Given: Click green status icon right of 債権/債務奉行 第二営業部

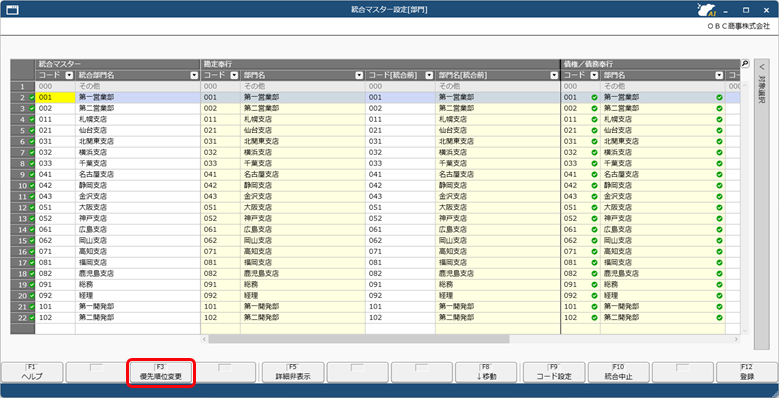Looking at the screenshot, I should click(x=719, y=108).
